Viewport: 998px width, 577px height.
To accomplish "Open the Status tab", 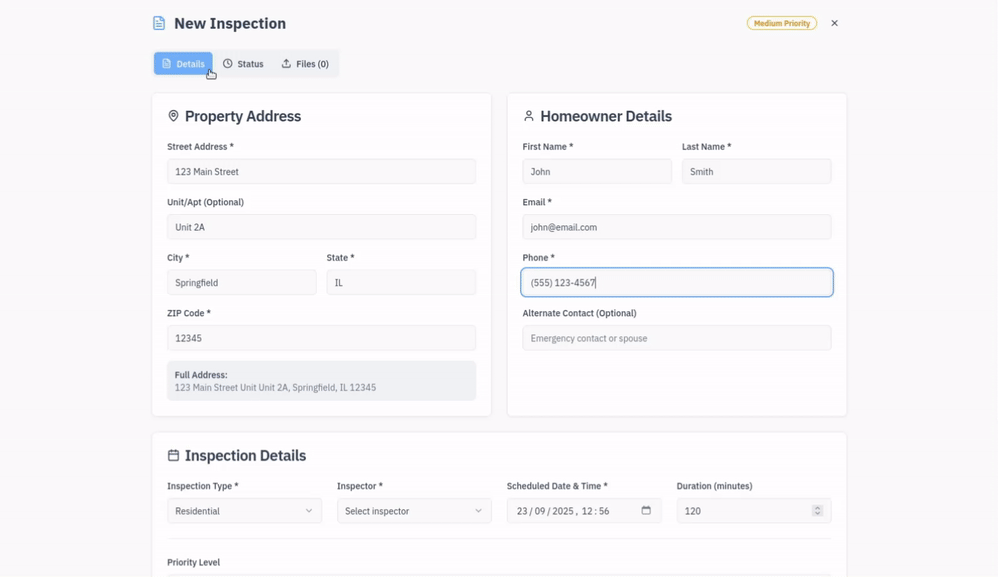I will click(x=243, y=64).
